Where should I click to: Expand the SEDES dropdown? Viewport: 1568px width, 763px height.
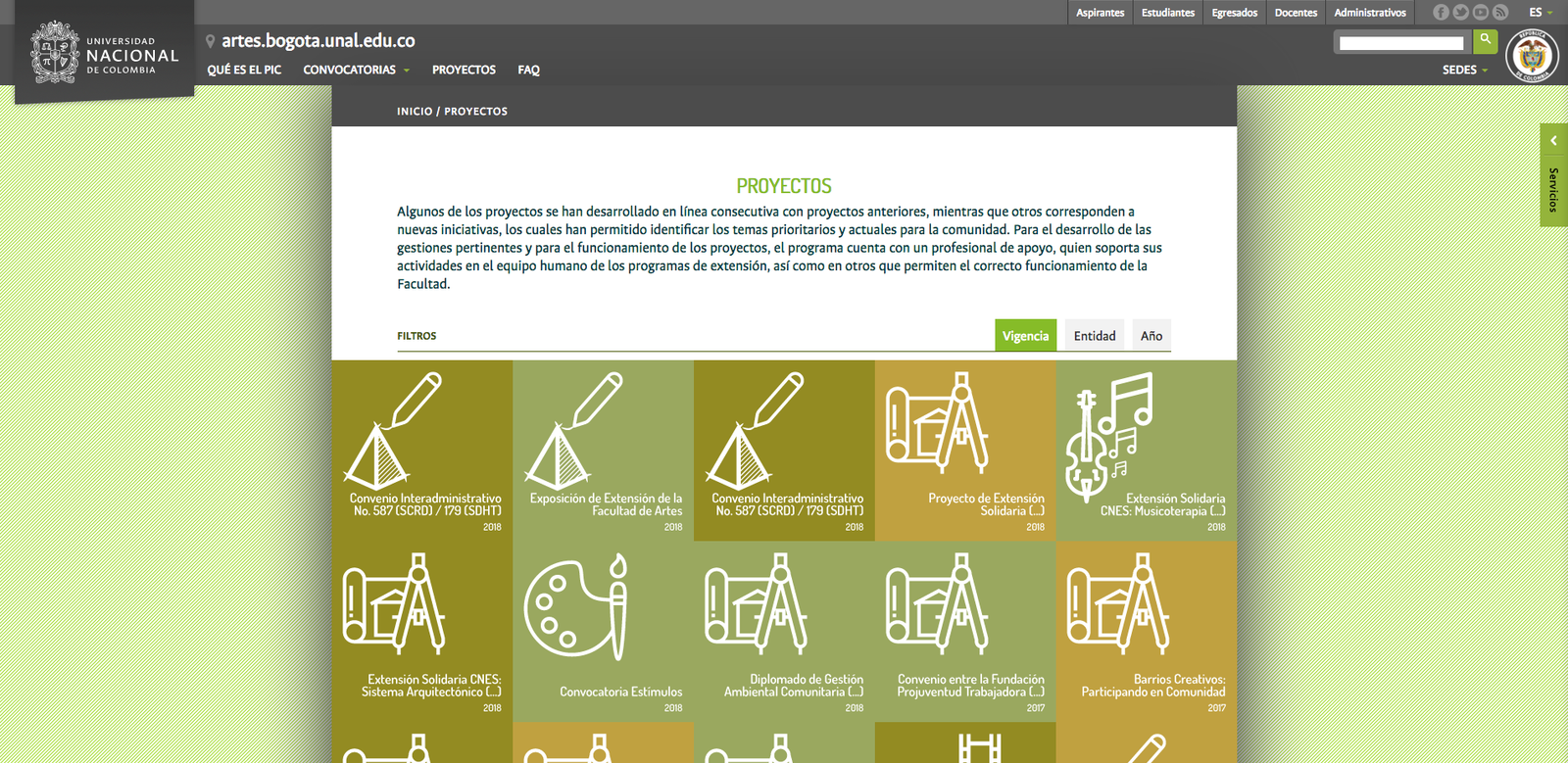(1464, 71)
